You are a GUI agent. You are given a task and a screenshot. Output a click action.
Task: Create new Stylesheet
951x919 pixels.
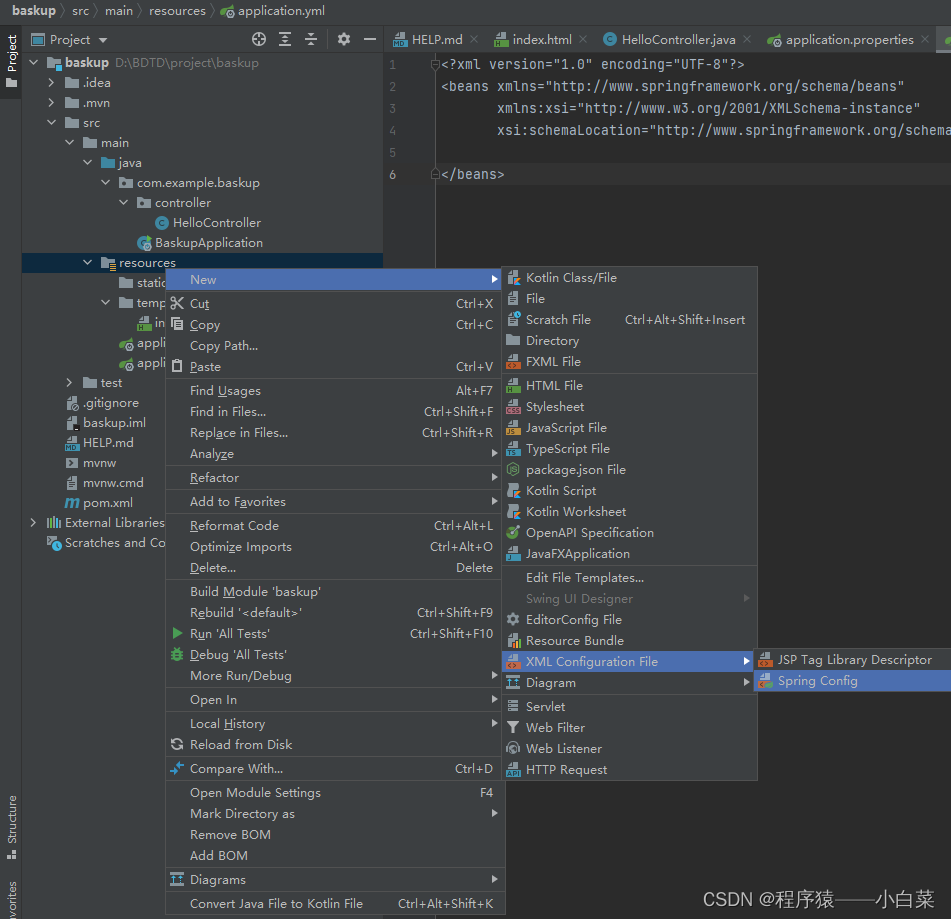pyautogui.click(x=630, y=407)
